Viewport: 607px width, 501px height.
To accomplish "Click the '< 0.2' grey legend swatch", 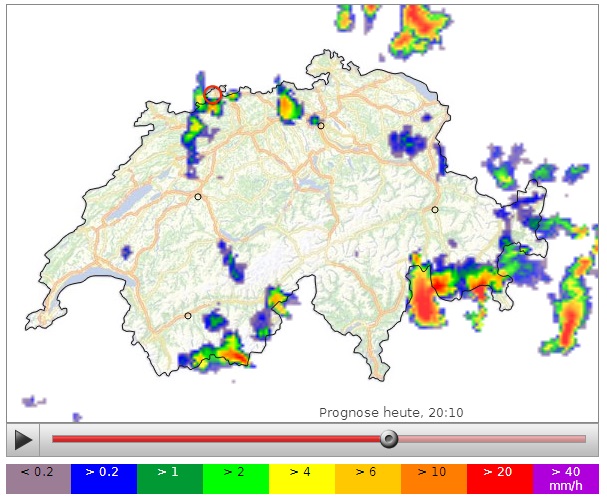I will click(38, 479).
